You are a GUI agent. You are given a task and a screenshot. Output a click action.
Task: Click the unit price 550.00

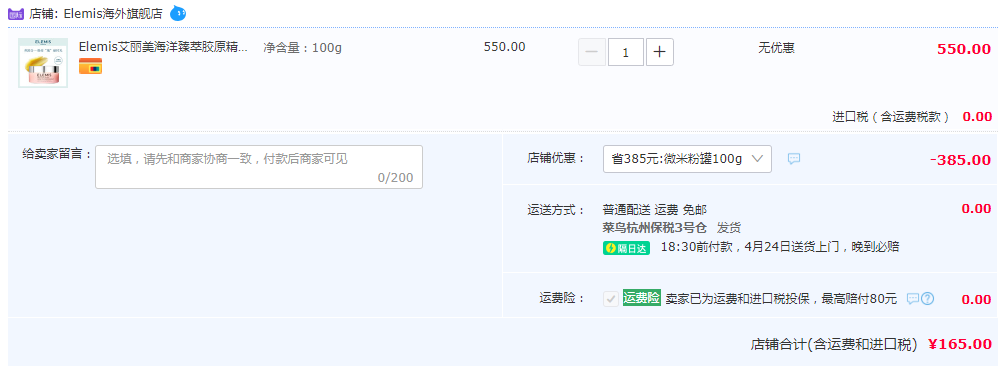click(x=504, y=47)
